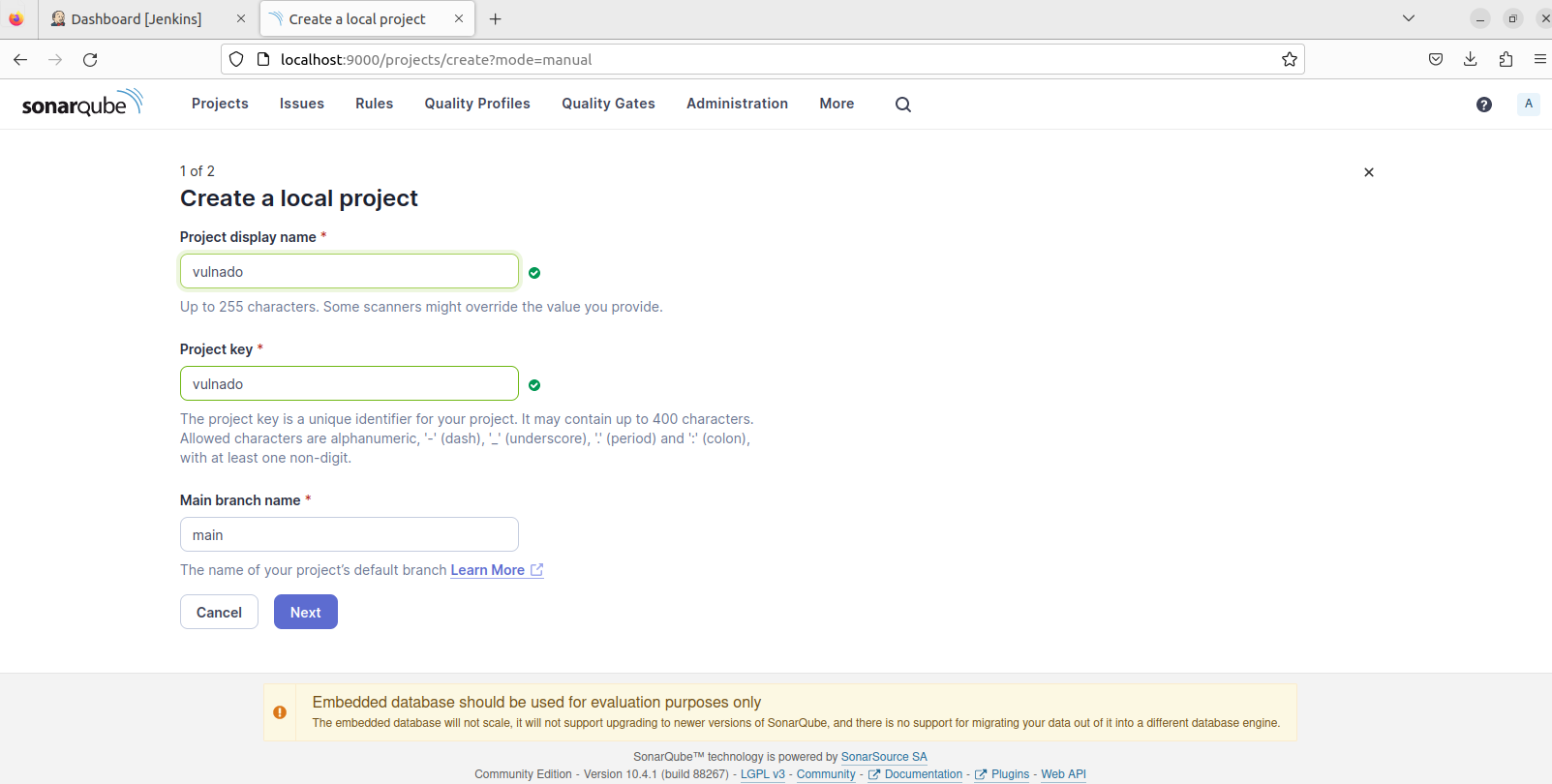Switch to the Dashboard [Jenkins] tab

[148, 19]
